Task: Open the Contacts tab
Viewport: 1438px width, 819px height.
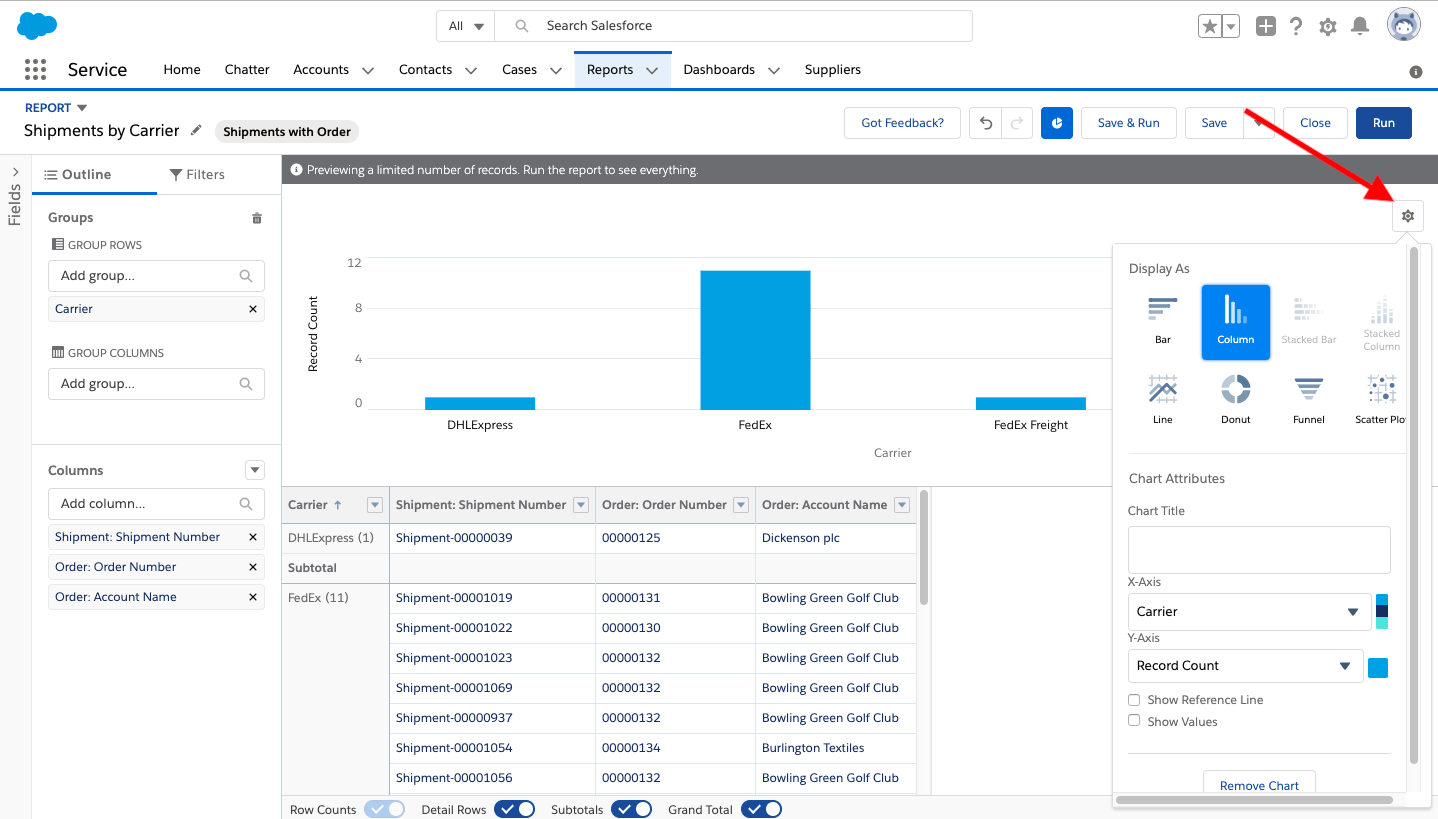Action: click(x=425, y=70)
